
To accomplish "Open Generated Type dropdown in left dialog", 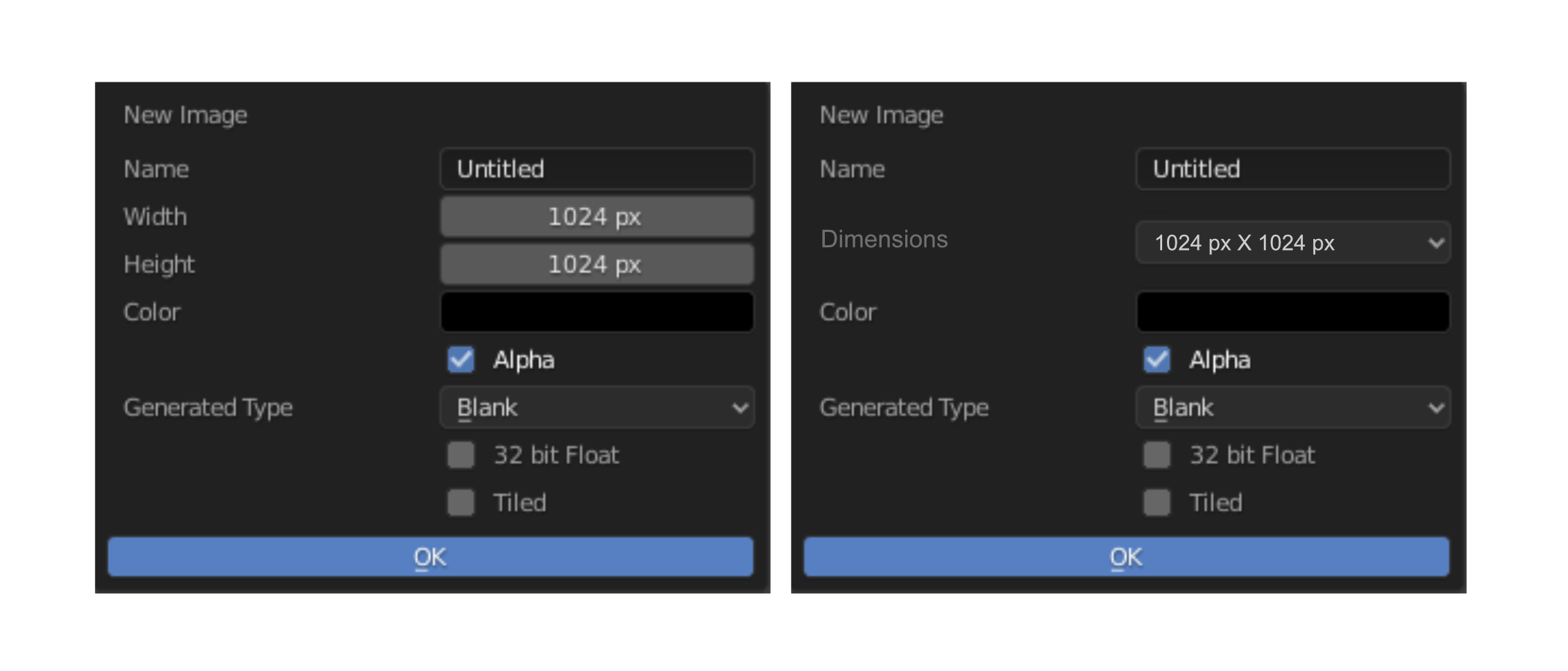I will (x=597, y=407).
